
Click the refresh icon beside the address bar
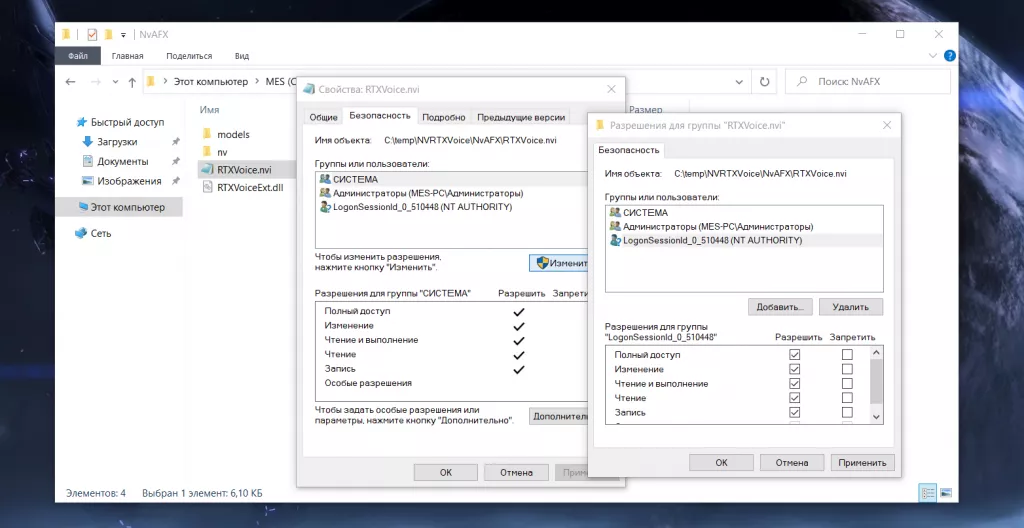click(x=765, y=82)
